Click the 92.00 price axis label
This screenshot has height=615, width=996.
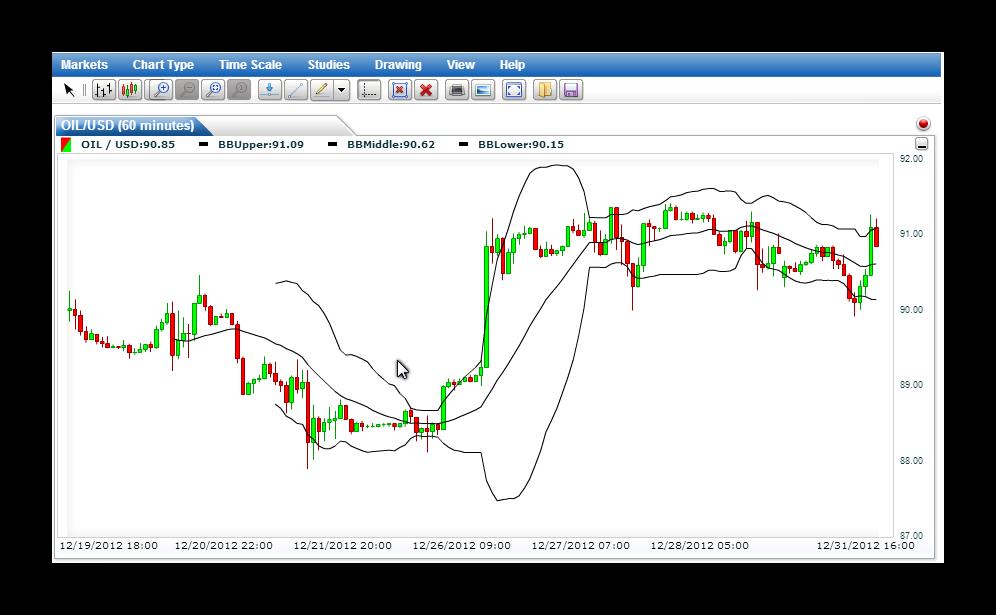(912, 159)
